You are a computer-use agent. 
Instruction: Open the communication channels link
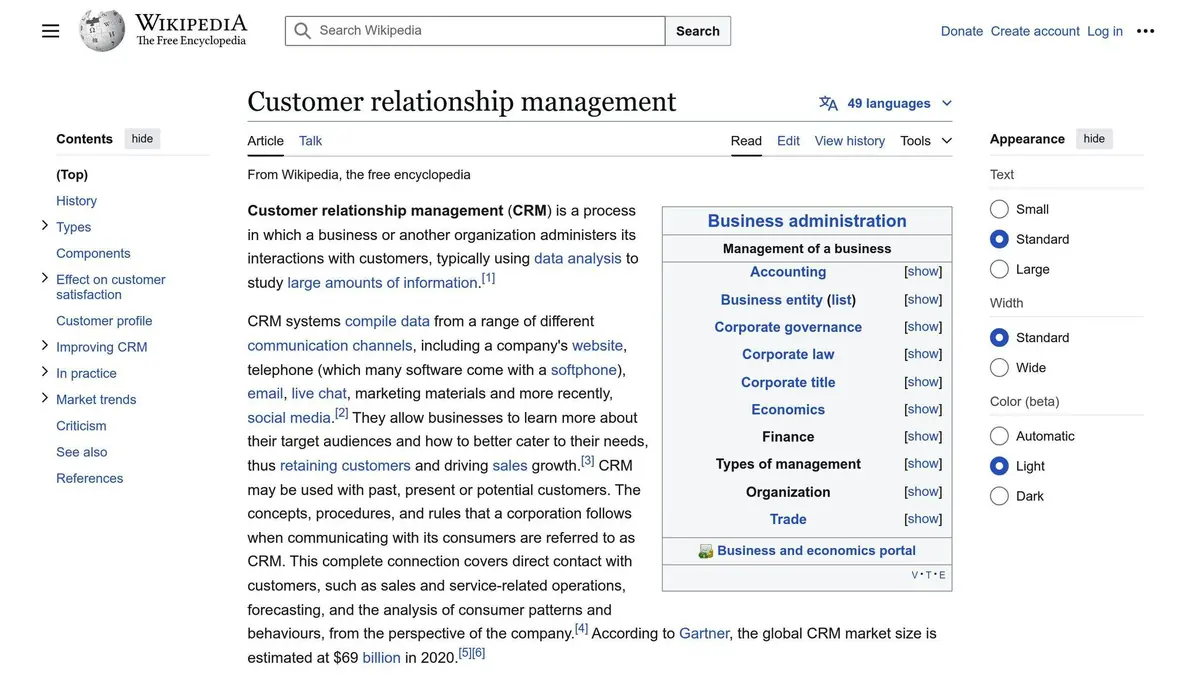click(330, 345)
